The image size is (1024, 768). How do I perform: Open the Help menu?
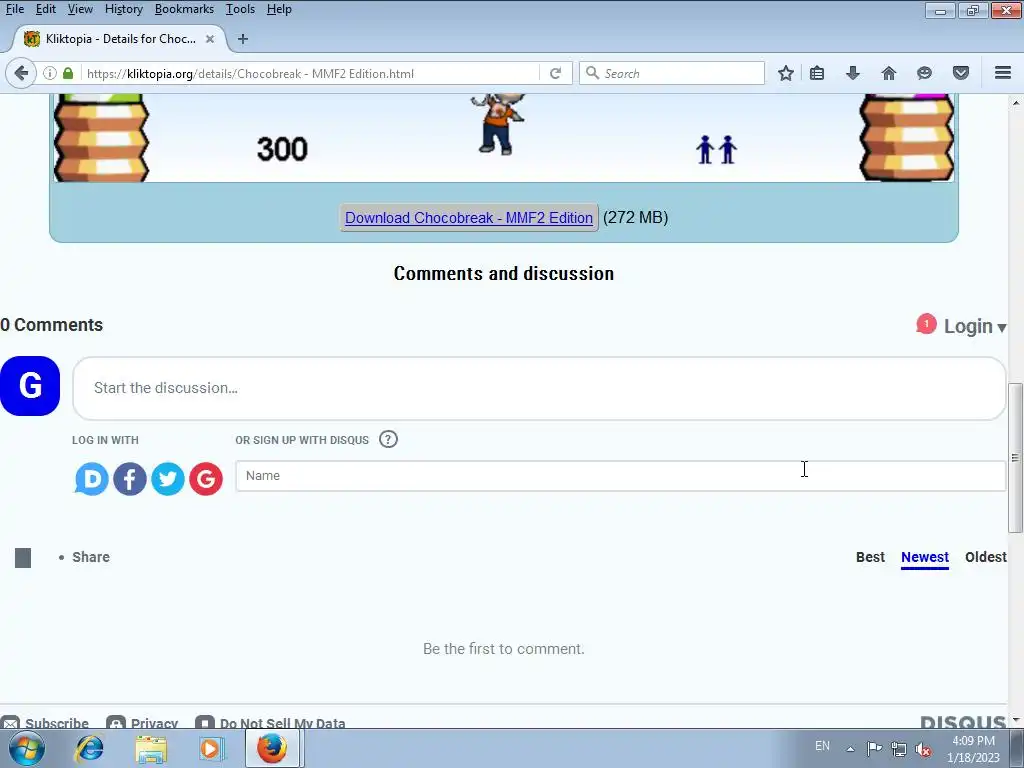279,9
